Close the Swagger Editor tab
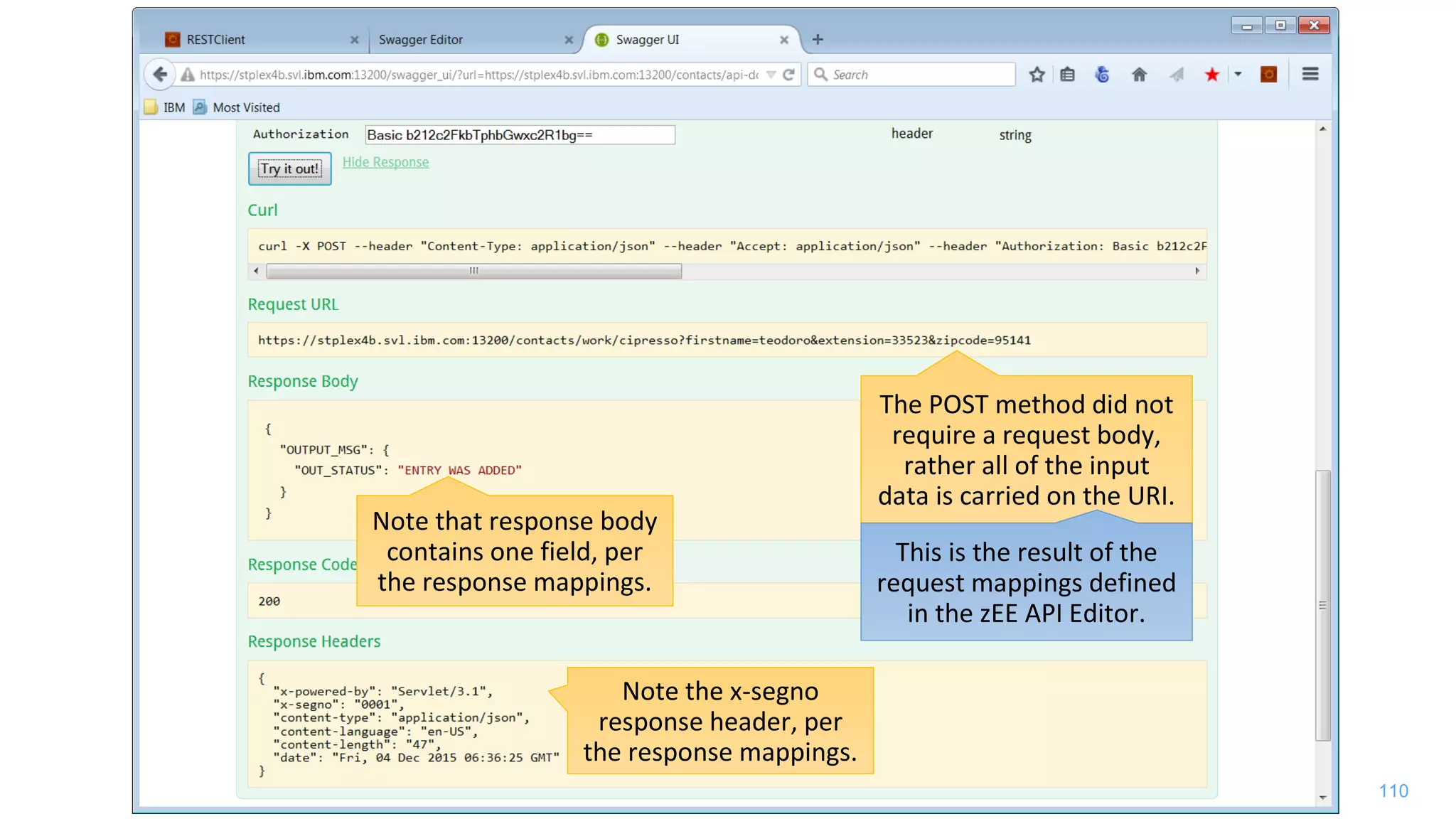This screenshot has height=819, width=1456. pyautogui.click(x=569, y=41)
